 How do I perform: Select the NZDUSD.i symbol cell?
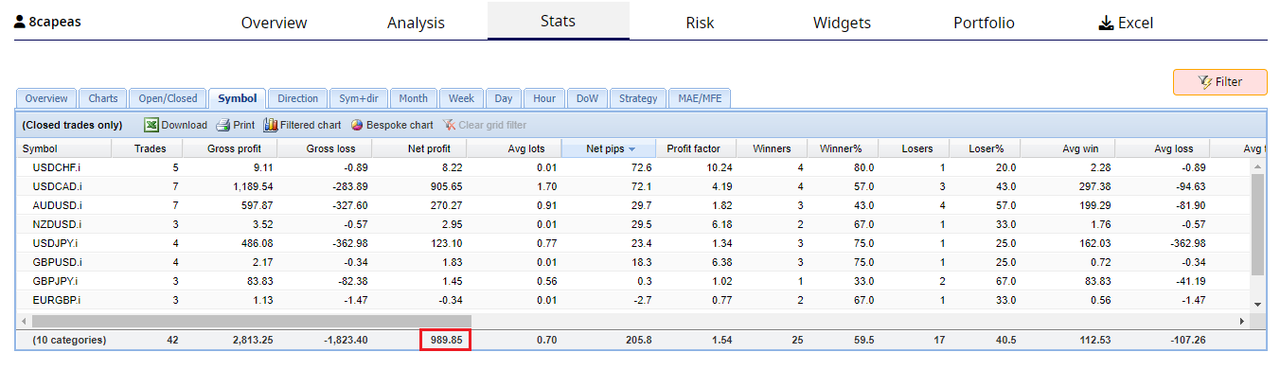click(57, 224)
